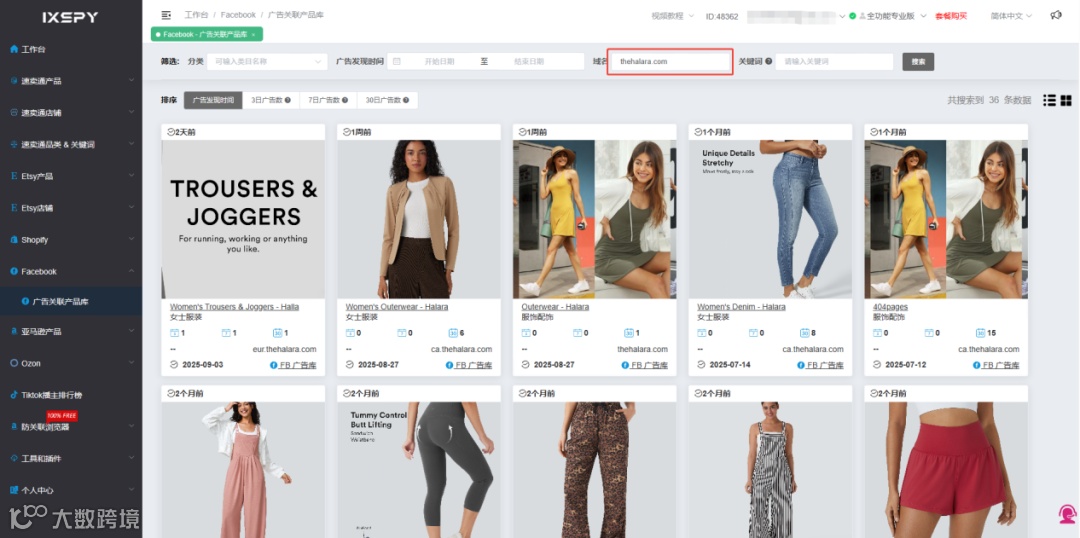Click 工作台 breadcrumb link
The width and height of the screenshot is (1080, 538).
pos(196,15)
